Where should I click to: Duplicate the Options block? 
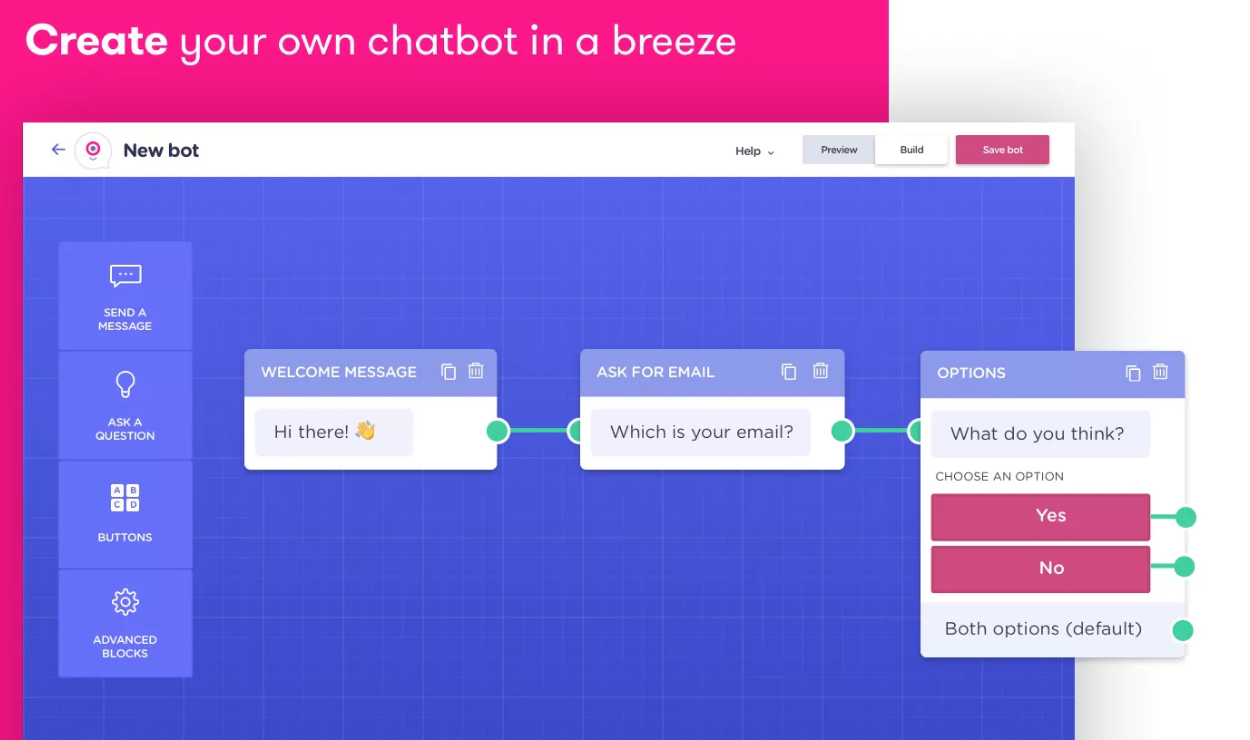(1132, 372)
